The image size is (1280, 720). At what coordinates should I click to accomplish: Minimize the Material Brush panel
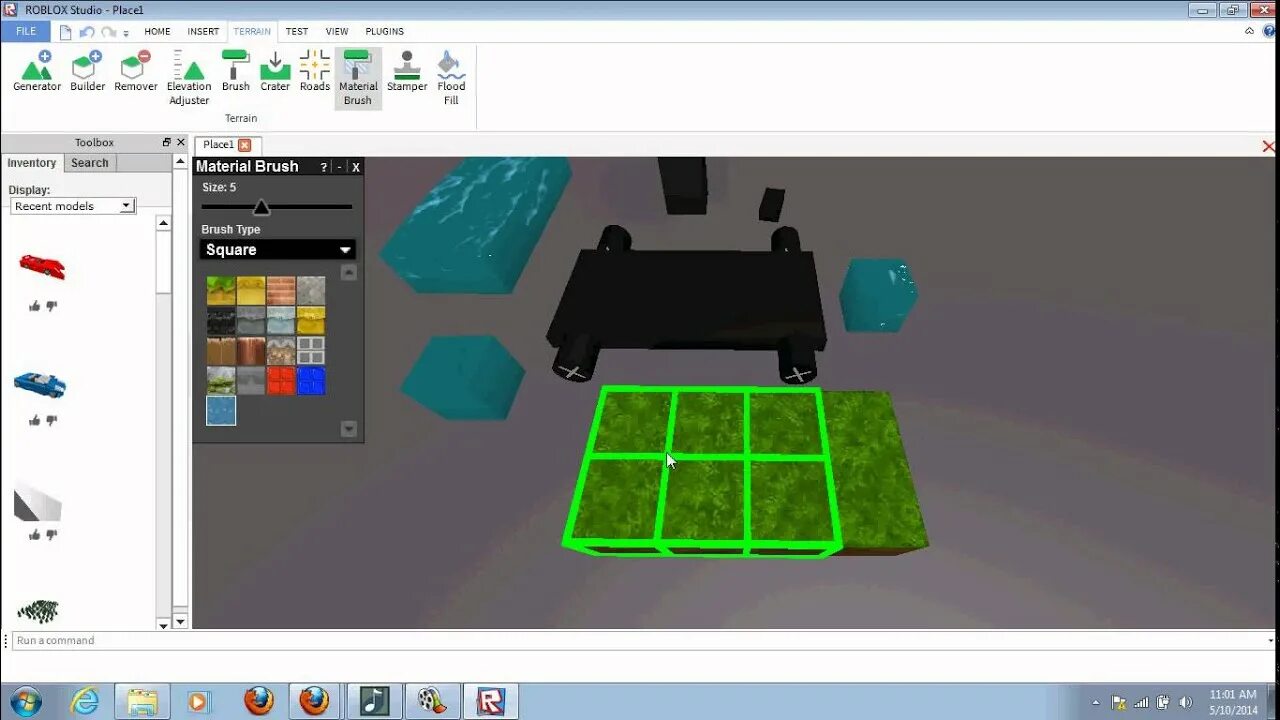click(339, 167)
